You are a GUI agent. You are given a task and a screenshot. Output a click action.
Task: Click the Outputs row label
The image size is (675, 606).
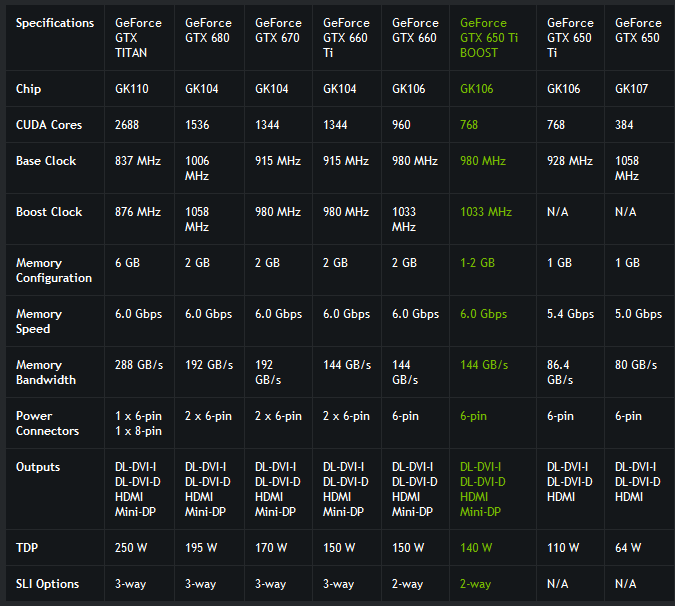(x=38, y=467)
